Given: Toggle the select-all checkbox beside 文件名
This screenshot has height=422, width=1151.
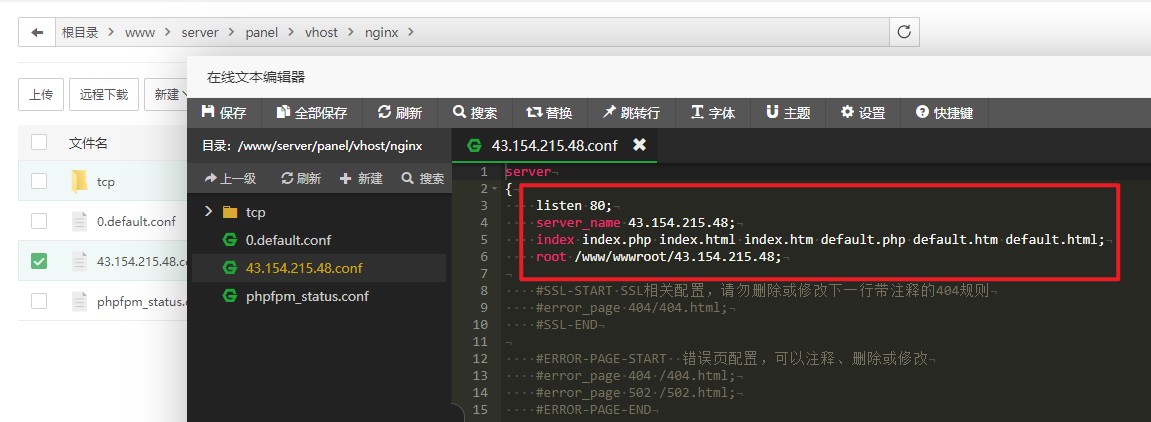Looking at the screenshot, I should pos(39,143).
